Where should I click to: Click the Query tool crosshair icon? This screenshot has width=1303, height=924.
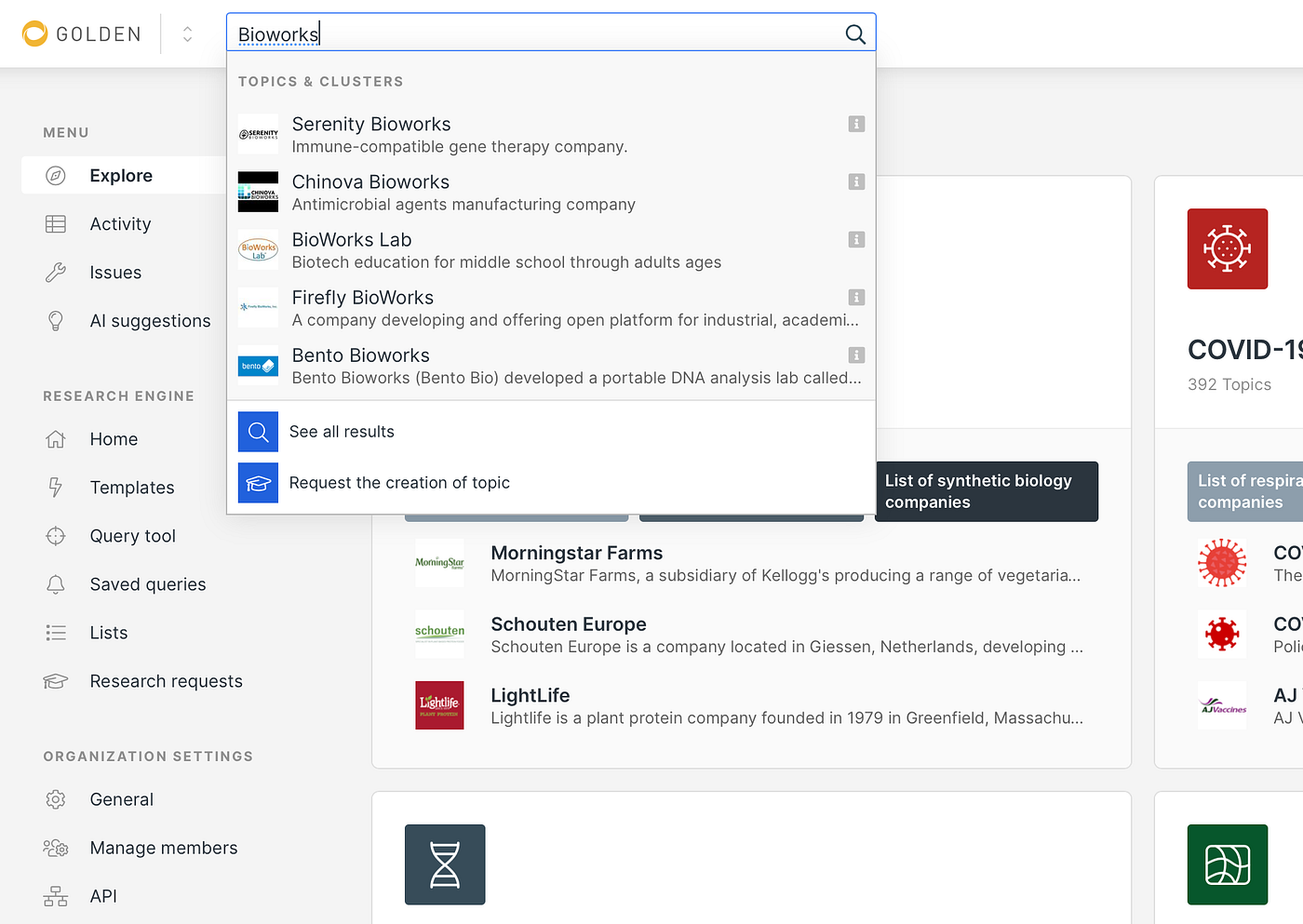pyautogui.click(x=56, y=535)
